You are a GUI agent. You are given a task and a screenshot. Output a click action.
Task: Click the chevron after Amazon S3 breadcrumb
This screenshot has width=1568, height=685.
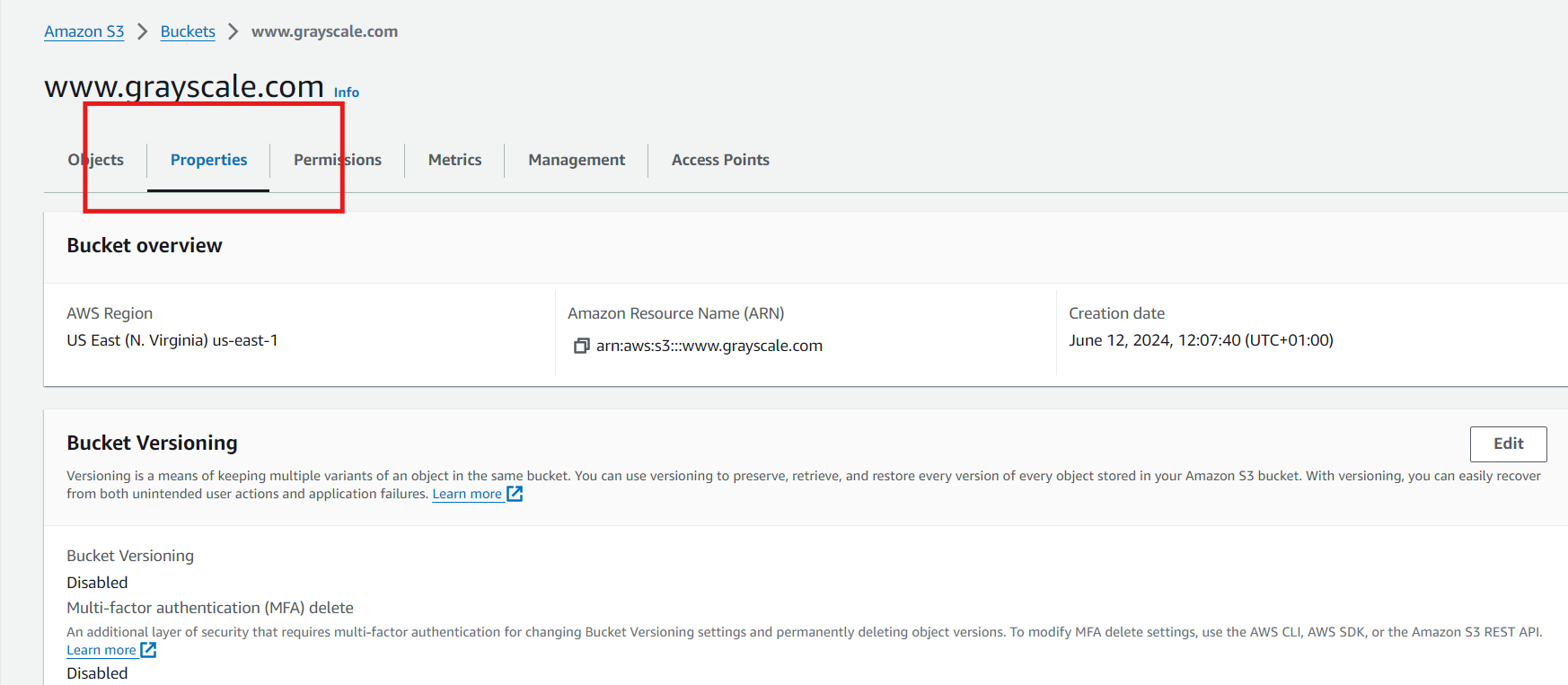(142, 31)
